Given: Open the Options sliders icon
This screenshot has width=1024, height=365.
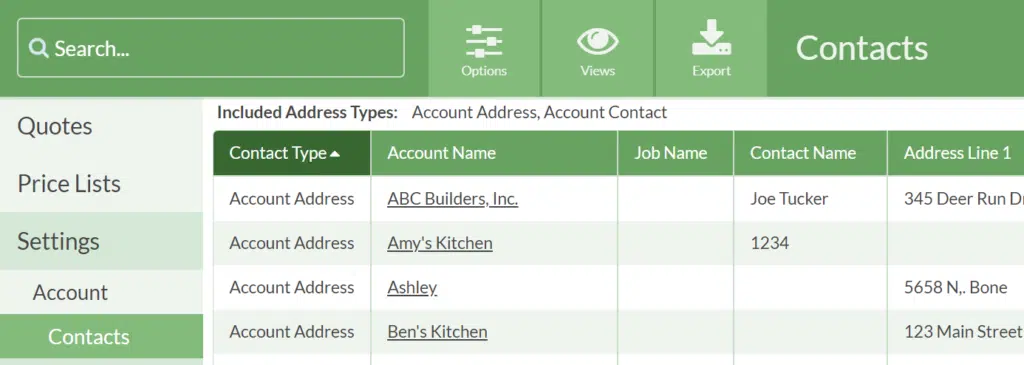Looking at the screenshot, I should click(484, 41).
